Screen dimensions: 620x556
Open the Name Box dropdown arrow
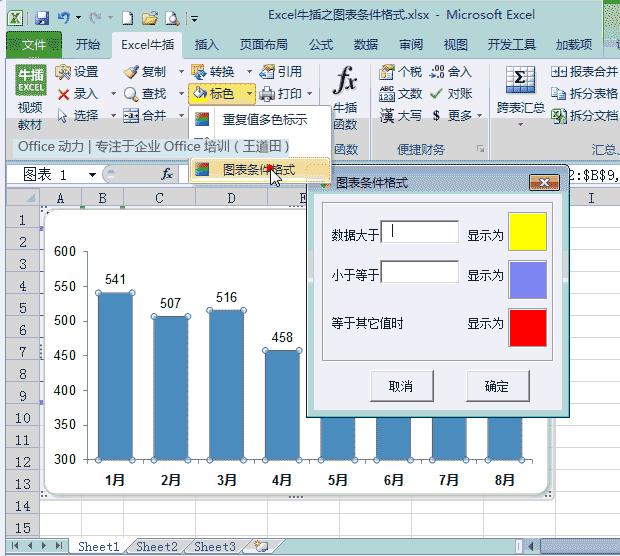coord(93,174)
